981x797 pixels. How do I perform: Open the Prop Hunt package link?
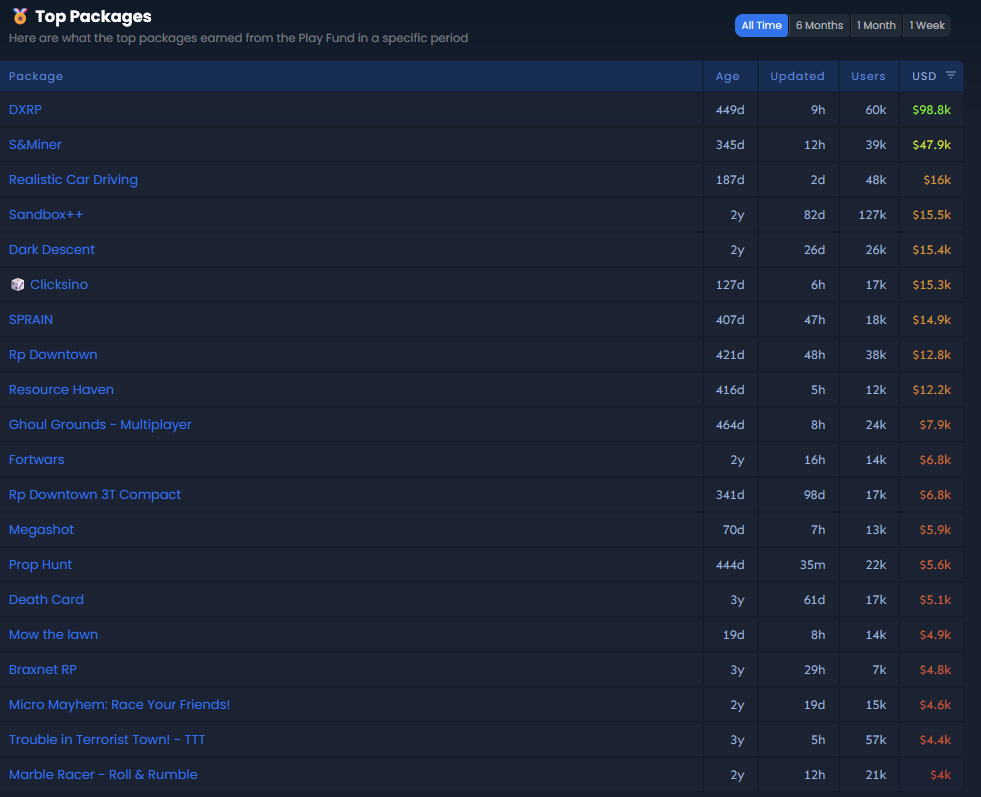[41, 565]
